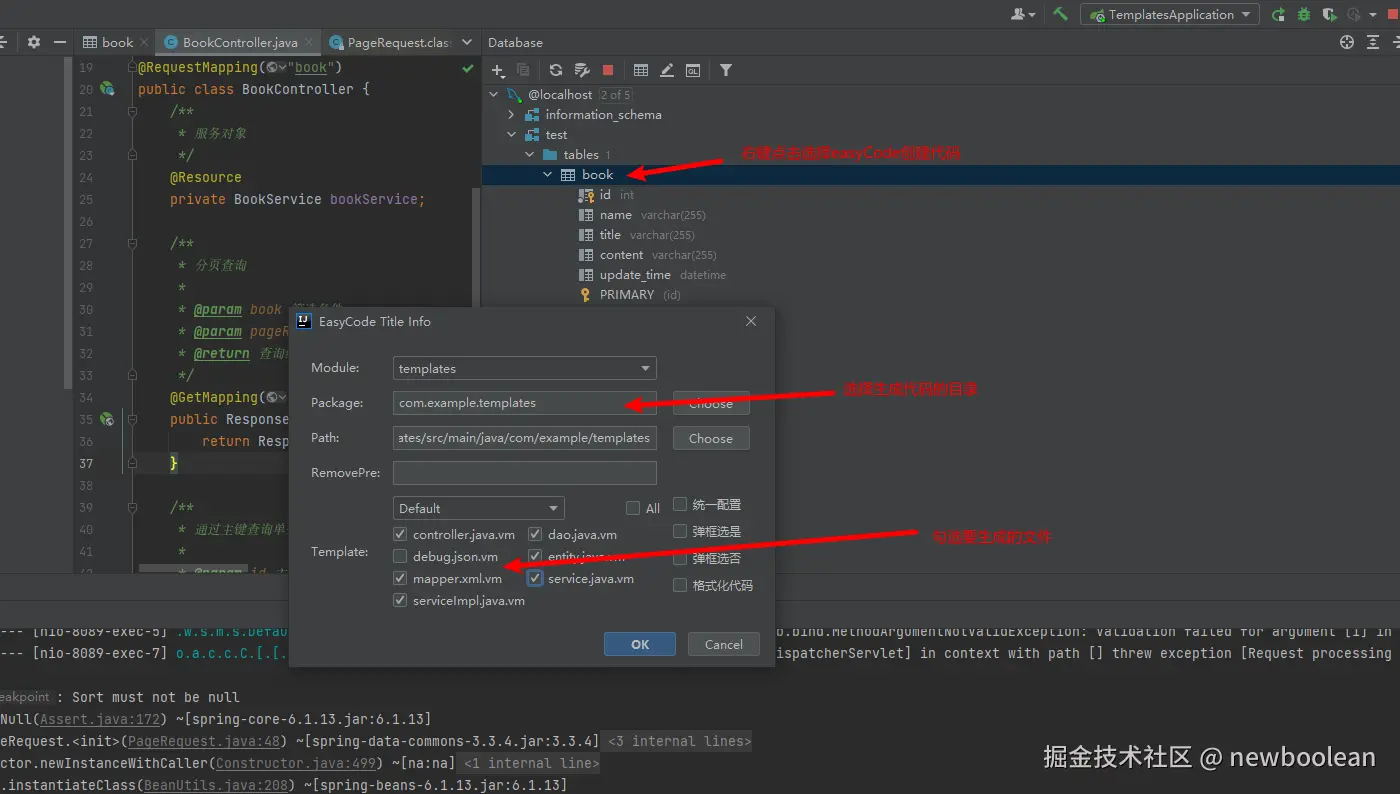Click the Run with Coverage icon
1400x794 pixels.
(x=1329, y=14)
